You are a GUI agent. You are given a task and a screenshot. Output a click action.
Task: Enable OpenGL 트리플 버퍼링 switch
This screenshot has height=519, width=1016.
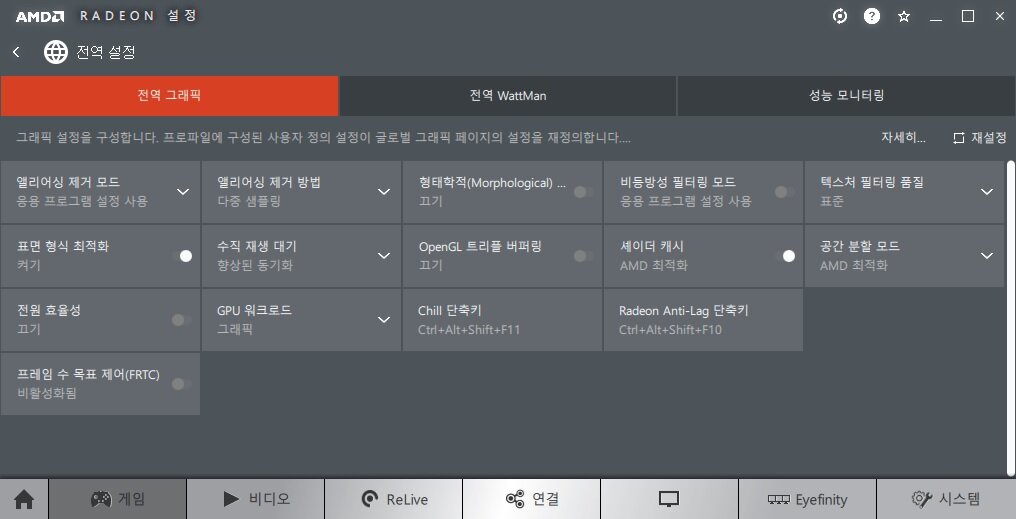click(x=583, y=256)
